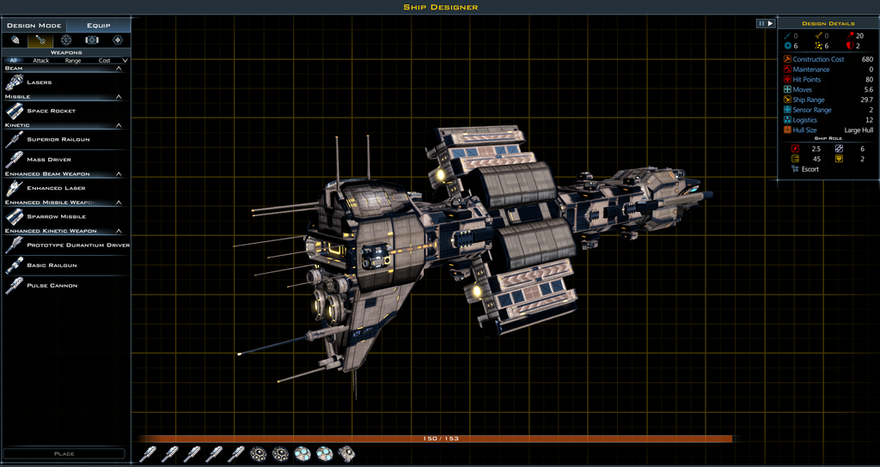
Task: Pause the ship rotation animation
Action: click(761, 23)
